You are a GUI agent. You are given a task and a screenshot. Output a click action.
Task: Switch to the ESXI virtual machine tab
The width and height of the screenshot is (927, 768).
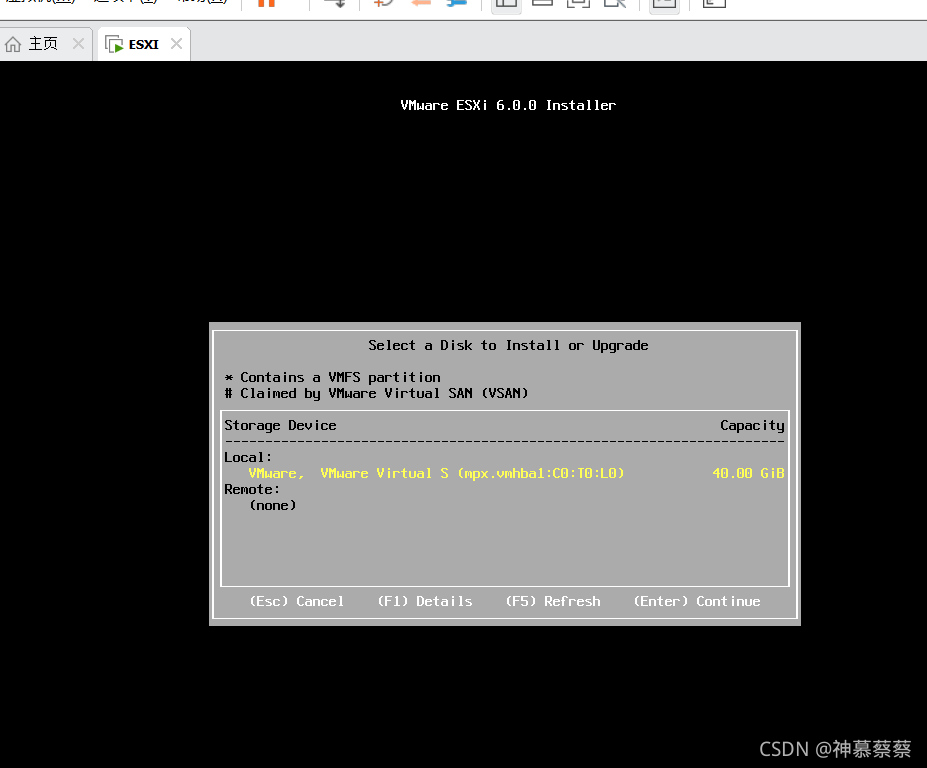(x=144, y=44)
